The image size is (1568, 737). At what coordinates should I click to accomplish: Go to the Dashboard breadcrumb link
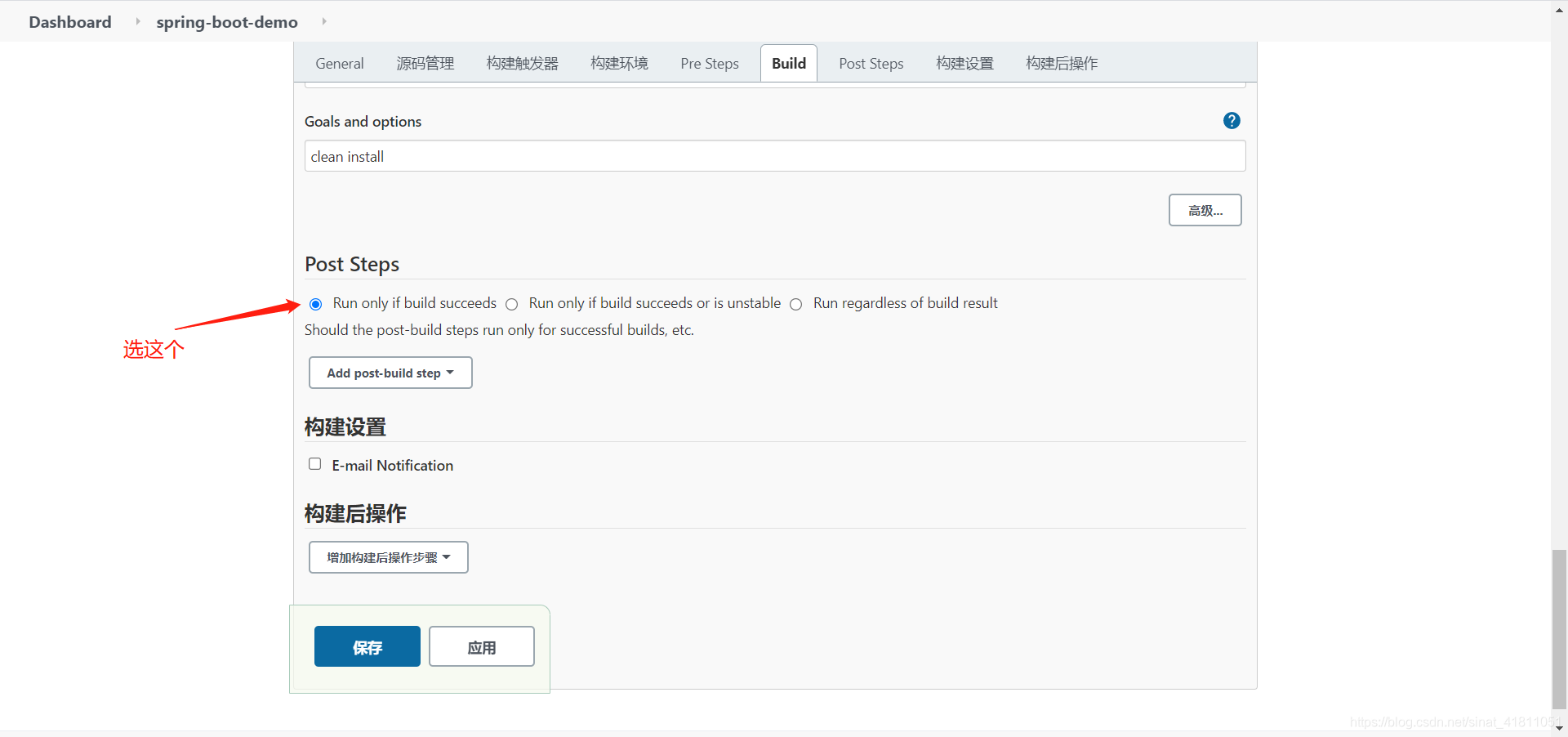tap(70, 22)
